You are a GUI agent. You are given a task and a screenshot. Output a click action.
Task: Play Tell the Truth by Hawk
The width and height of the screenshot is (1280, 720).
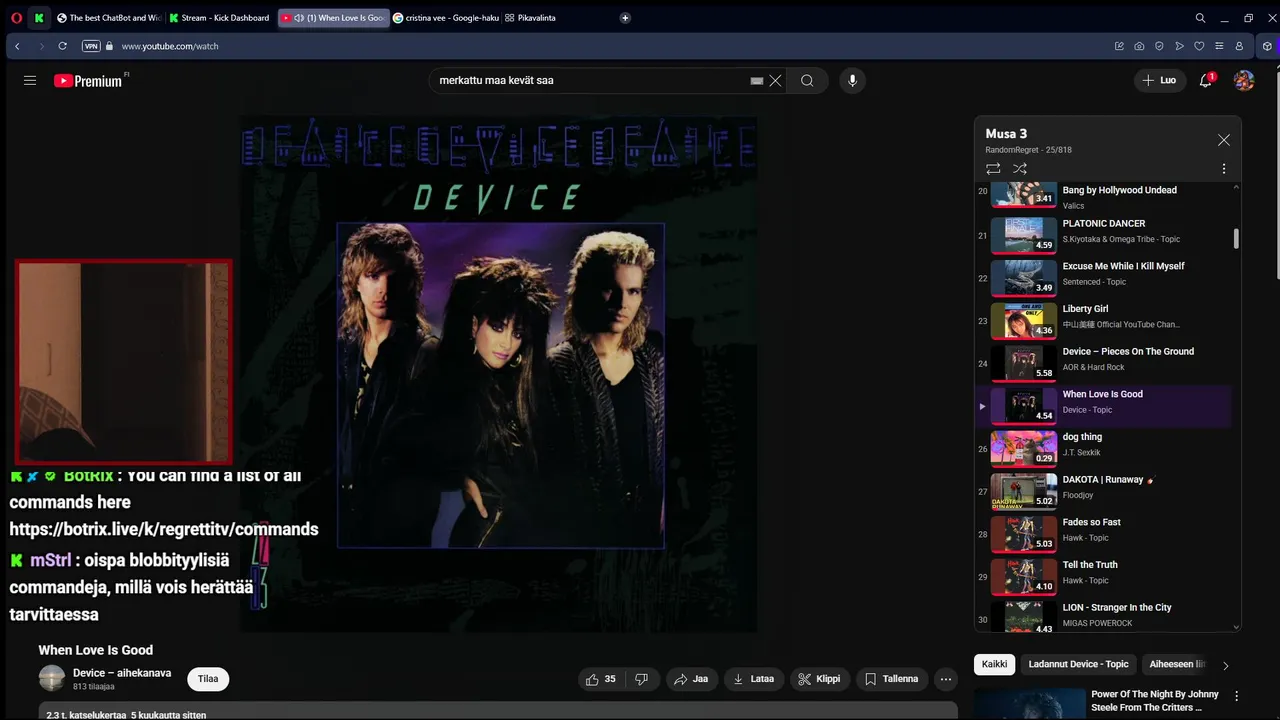(1104, 577)
